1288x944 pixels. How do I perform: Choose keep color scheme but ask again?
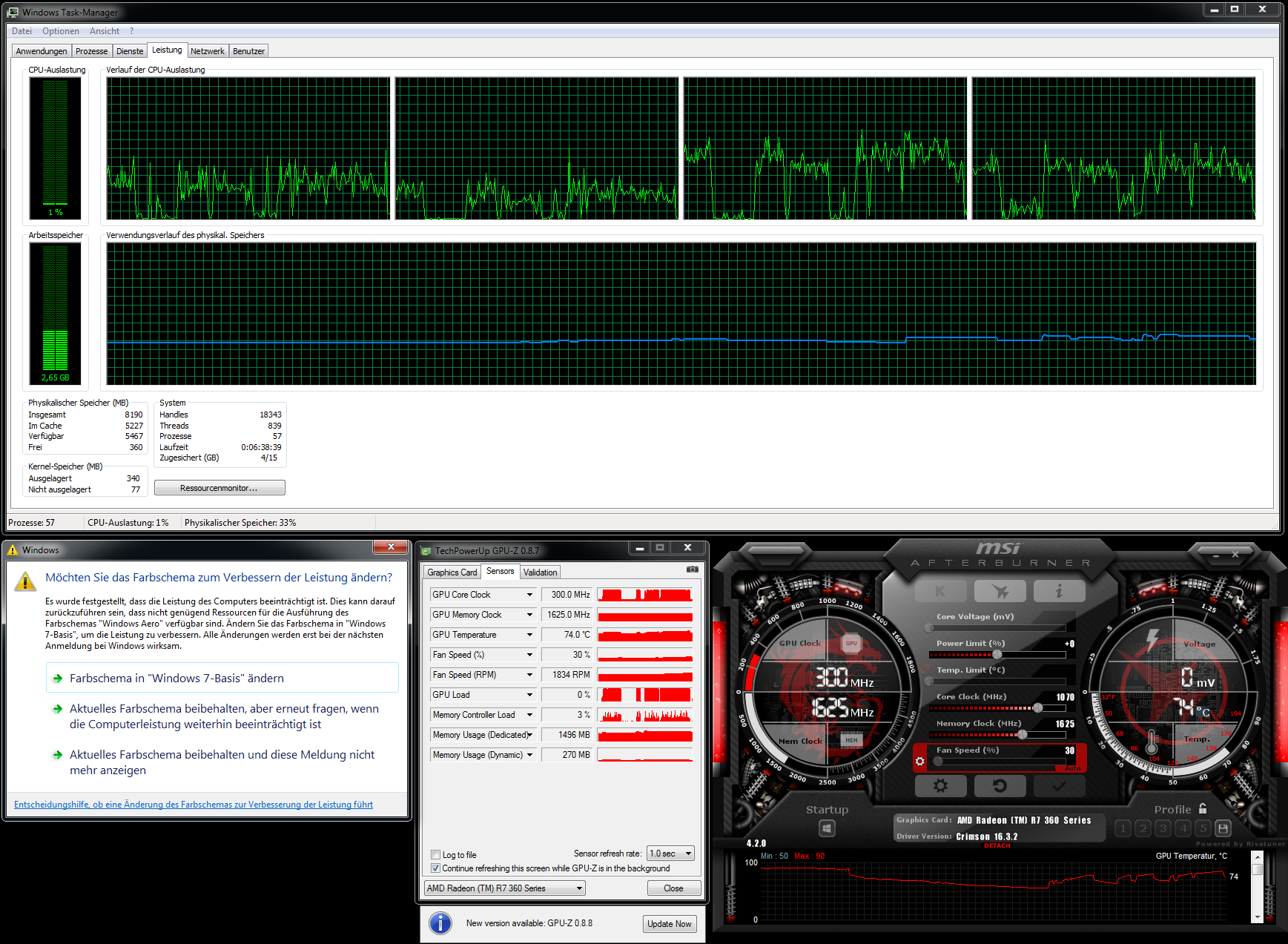[x=222, y=716]
